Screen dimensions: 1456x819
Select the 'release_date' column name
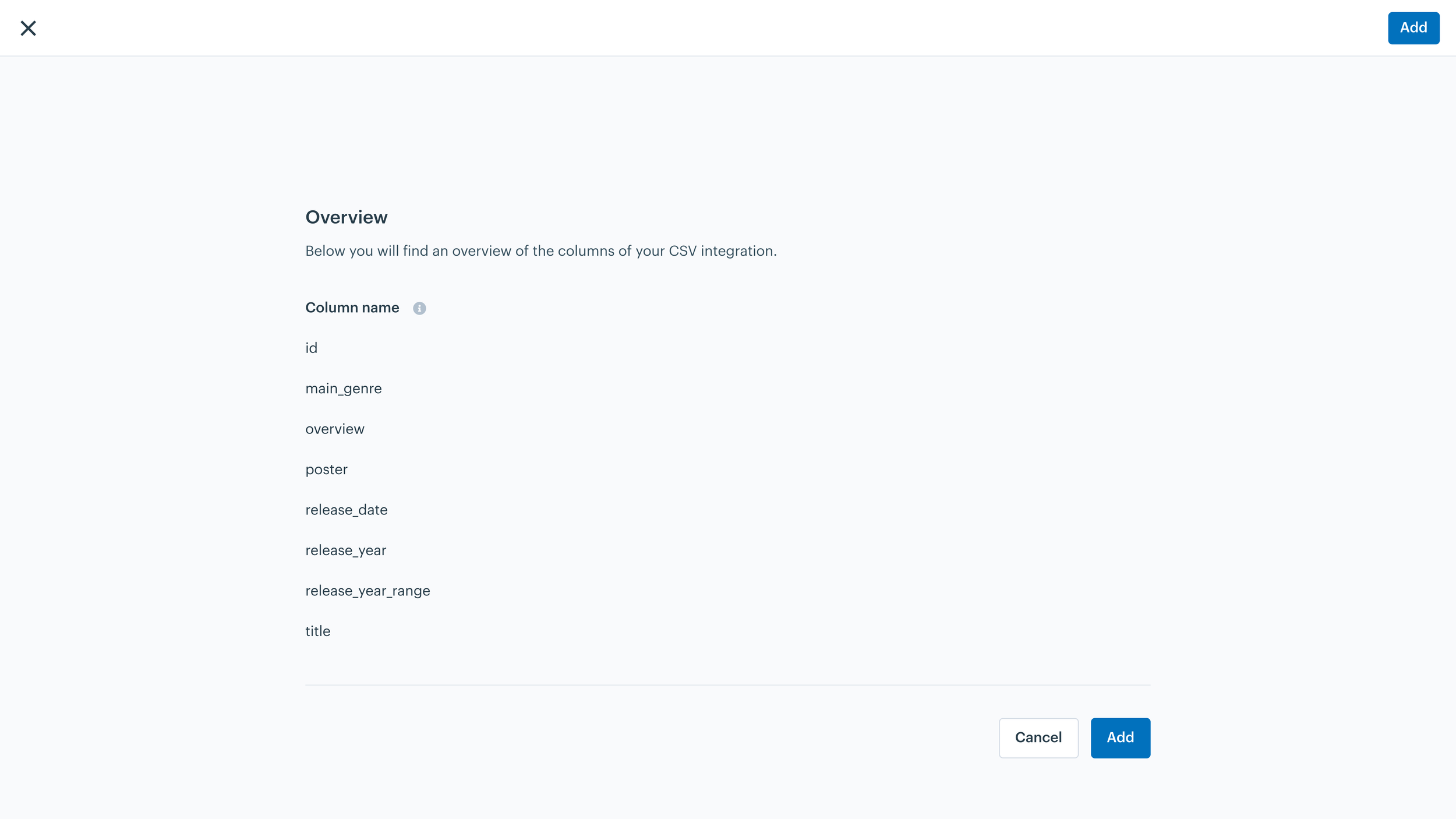point(347,510)
